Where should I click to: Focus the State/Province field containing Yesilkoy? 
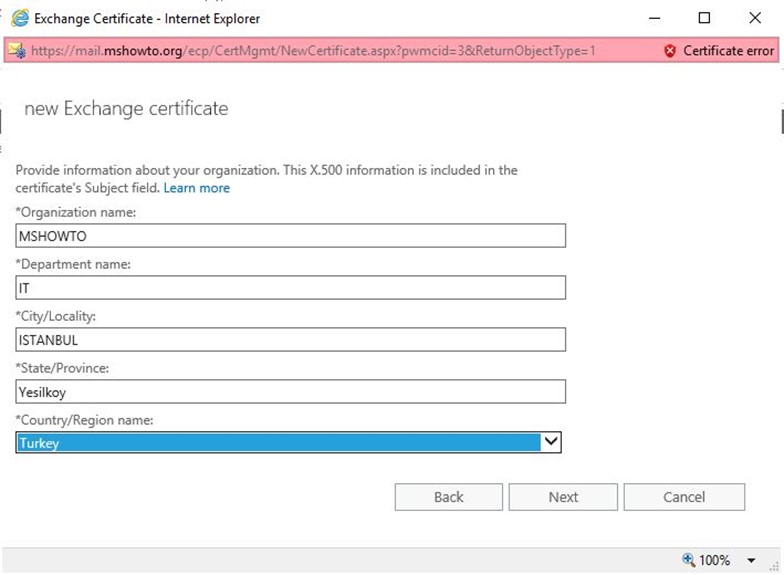click(x=290, y=392)
